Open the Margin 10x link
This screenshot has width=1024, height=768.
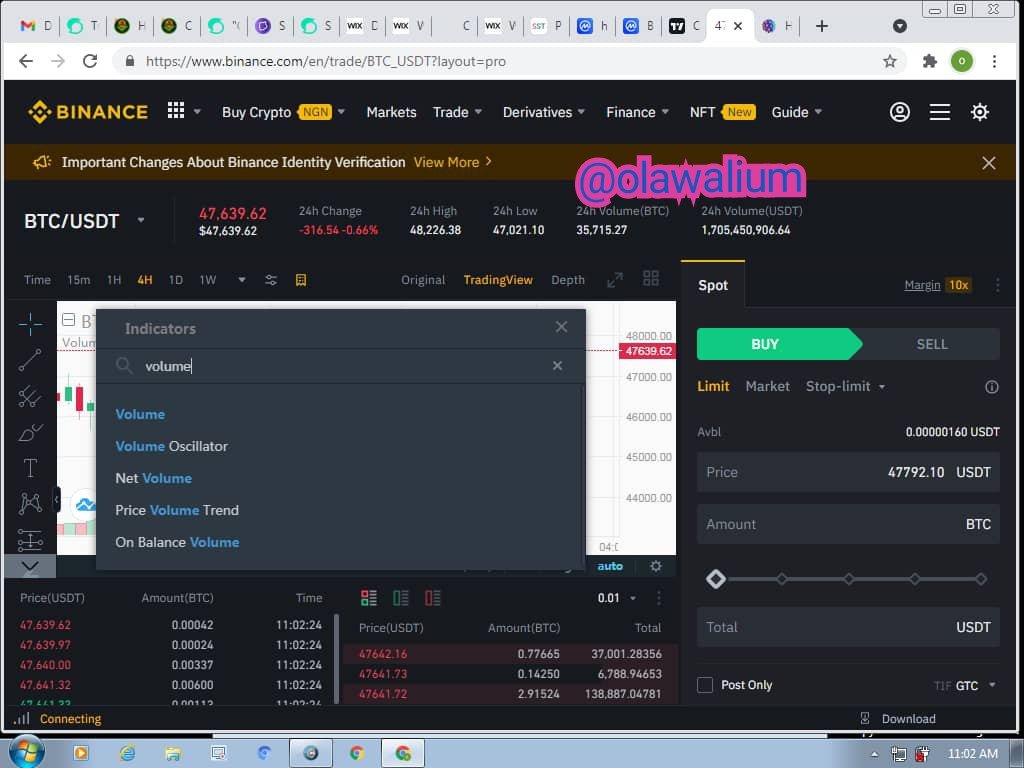coord(938,285)
